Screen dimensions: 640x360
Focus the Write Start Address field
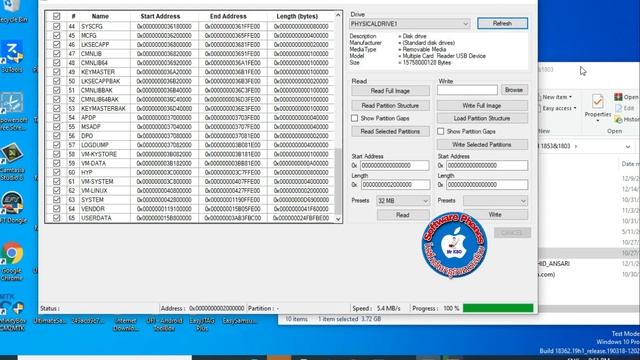[487, 165]
